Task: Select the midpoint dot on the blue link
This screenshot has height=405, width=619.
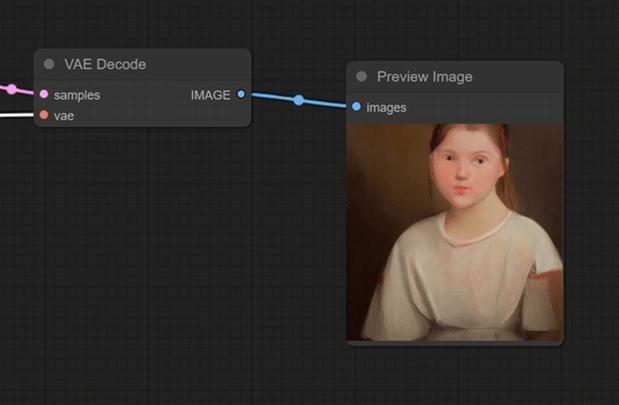Action: coord(298,100)
